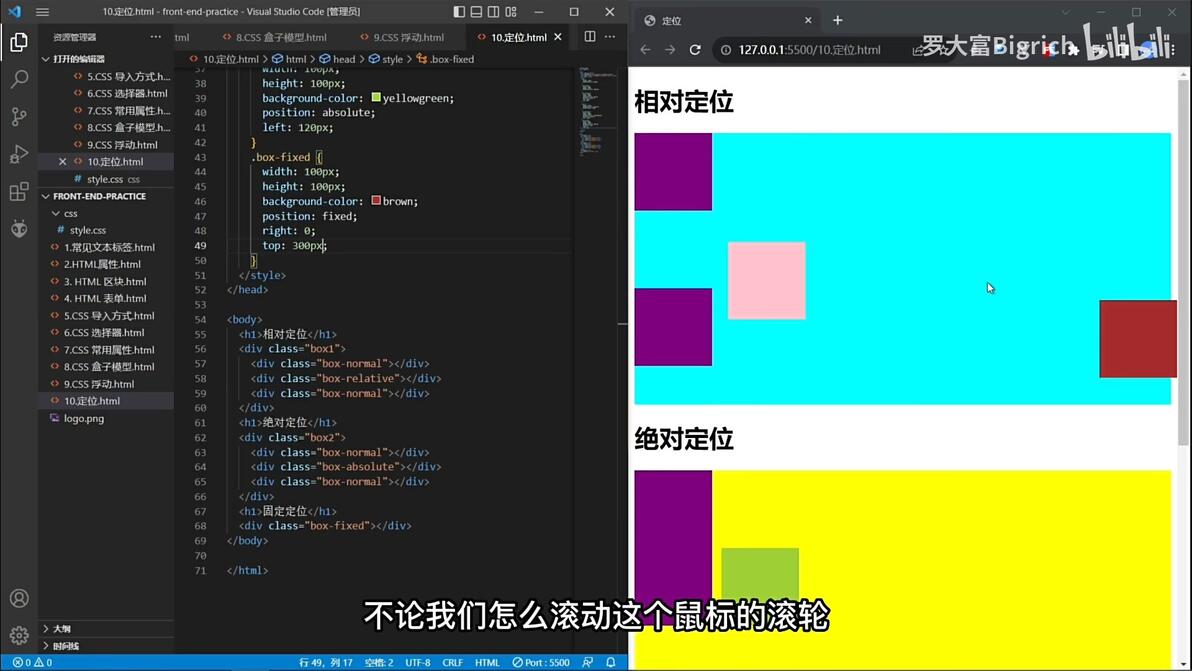1192x671 pixels.
Task: Toggle primary side bar layout icon
Action: coord(458,11)
